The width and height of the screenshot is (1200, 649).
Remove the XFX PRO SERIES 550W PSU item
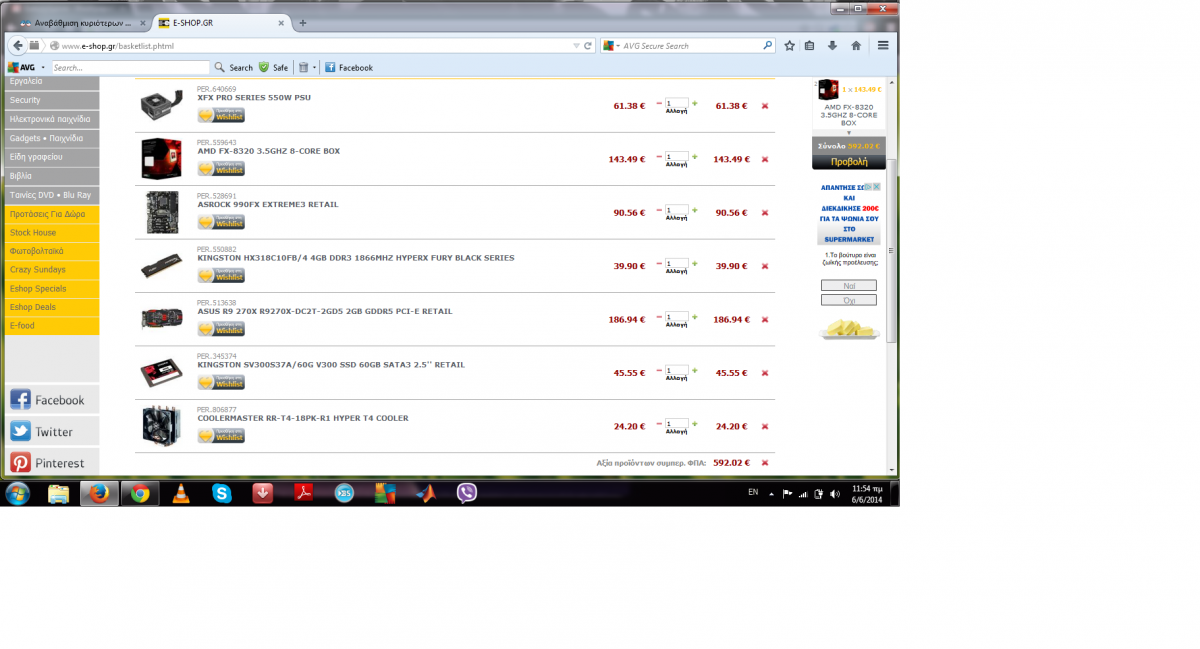click(765, 106)
